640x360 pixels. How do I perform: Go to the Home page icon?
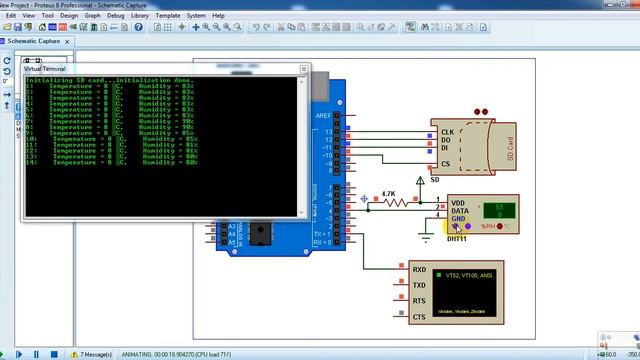42,27
